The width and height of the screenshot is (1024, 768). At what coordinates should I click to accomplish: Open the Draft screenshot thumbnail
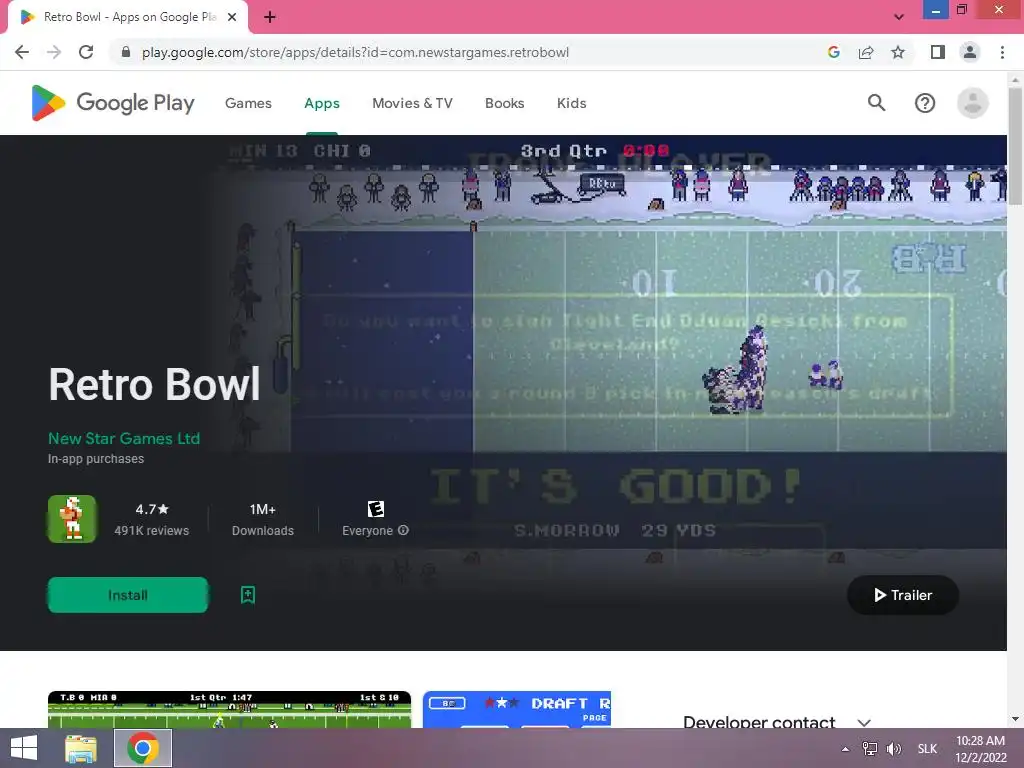517,709
